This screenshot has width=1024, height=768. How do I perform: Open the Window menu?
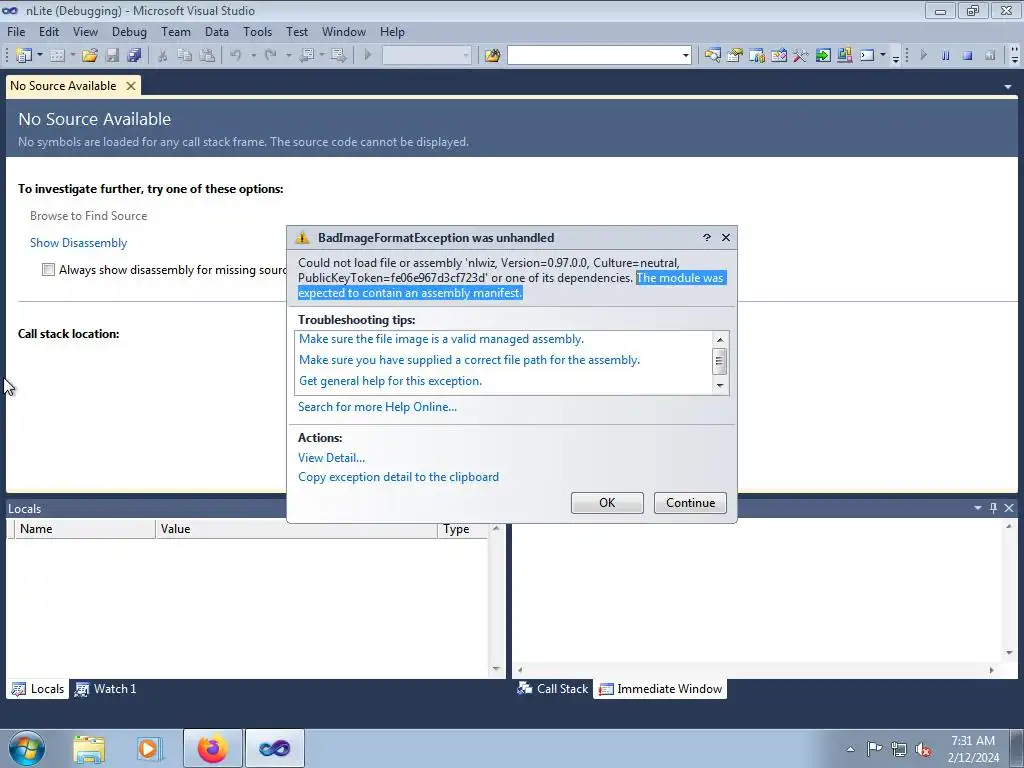pyautogui.click(x=344, y=31)
